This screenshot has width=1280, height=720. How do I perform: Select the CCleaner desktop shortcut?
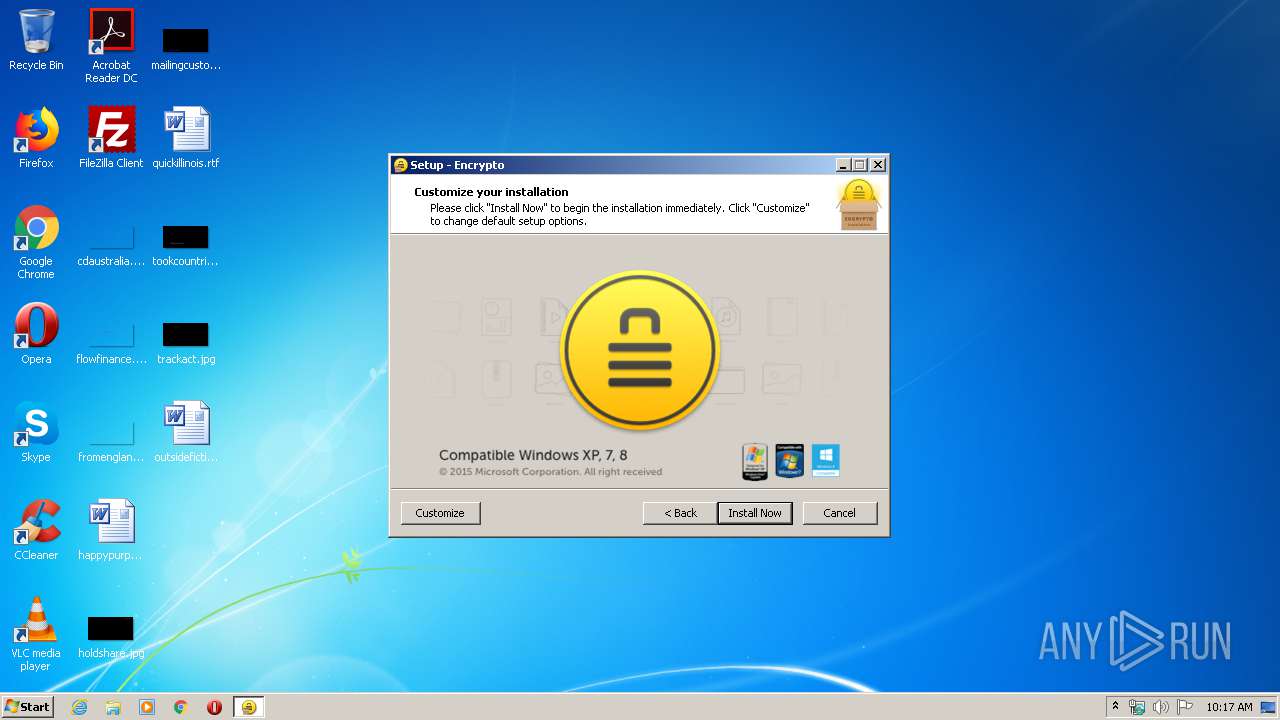(x=36, y=530)
